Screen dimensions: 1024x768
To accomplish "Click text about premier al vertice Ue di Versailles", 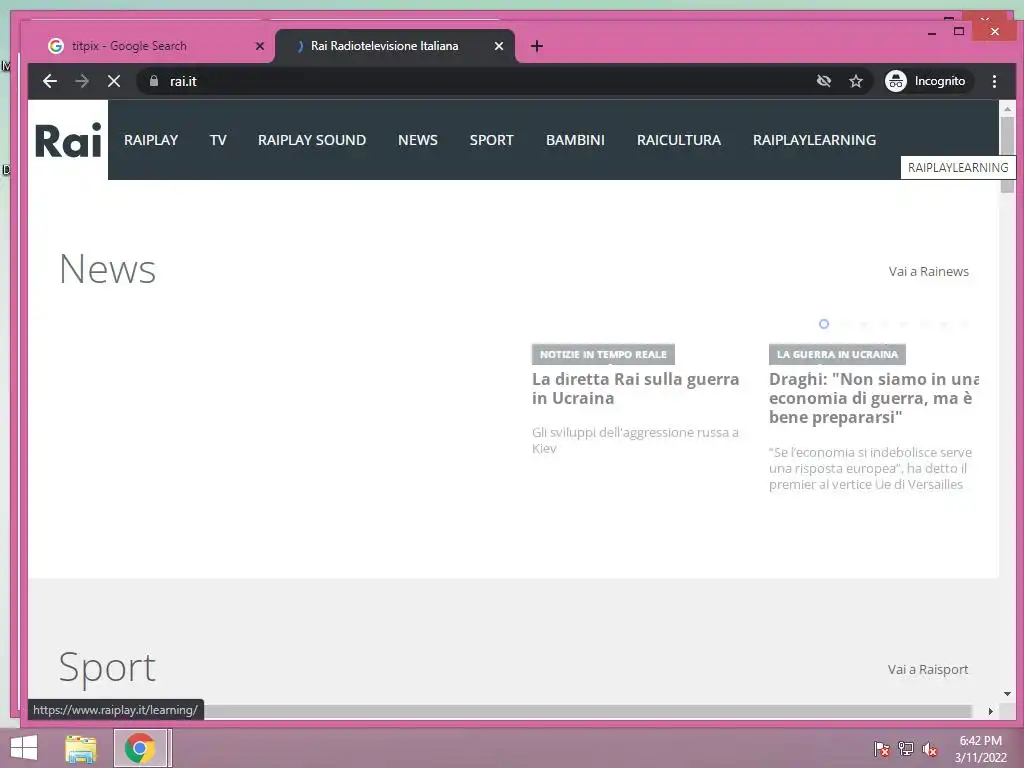I will click(x=871, y=468).
